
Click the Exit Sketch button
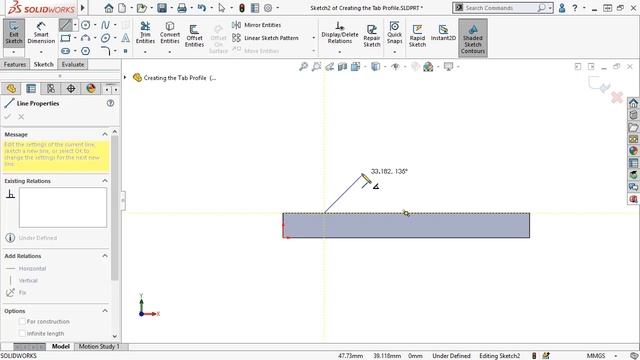[x=14, y=33]
